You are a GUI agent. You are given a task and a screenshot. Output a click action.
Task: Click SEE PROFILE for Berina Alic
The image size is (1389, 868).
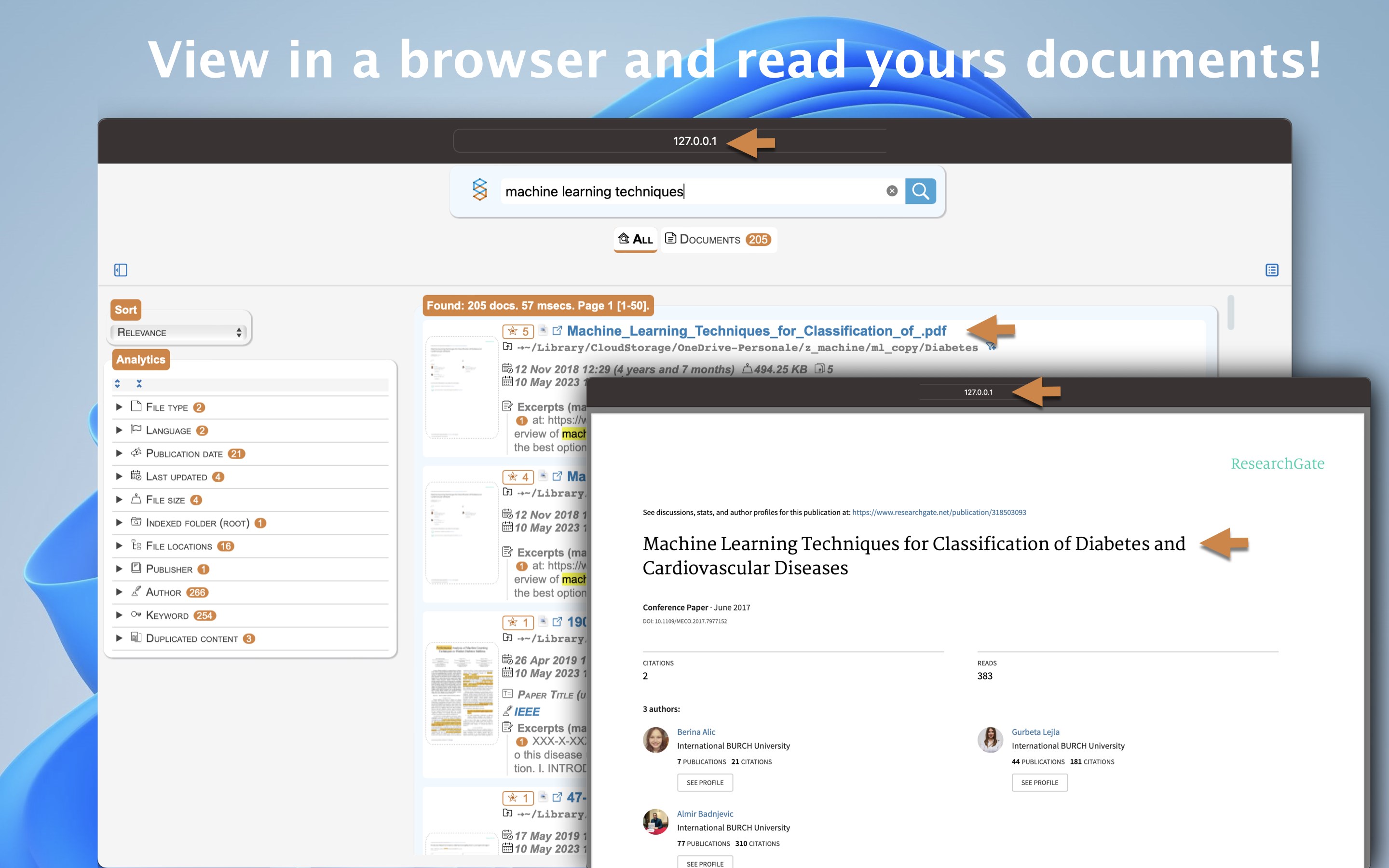[x=705, y=782]
